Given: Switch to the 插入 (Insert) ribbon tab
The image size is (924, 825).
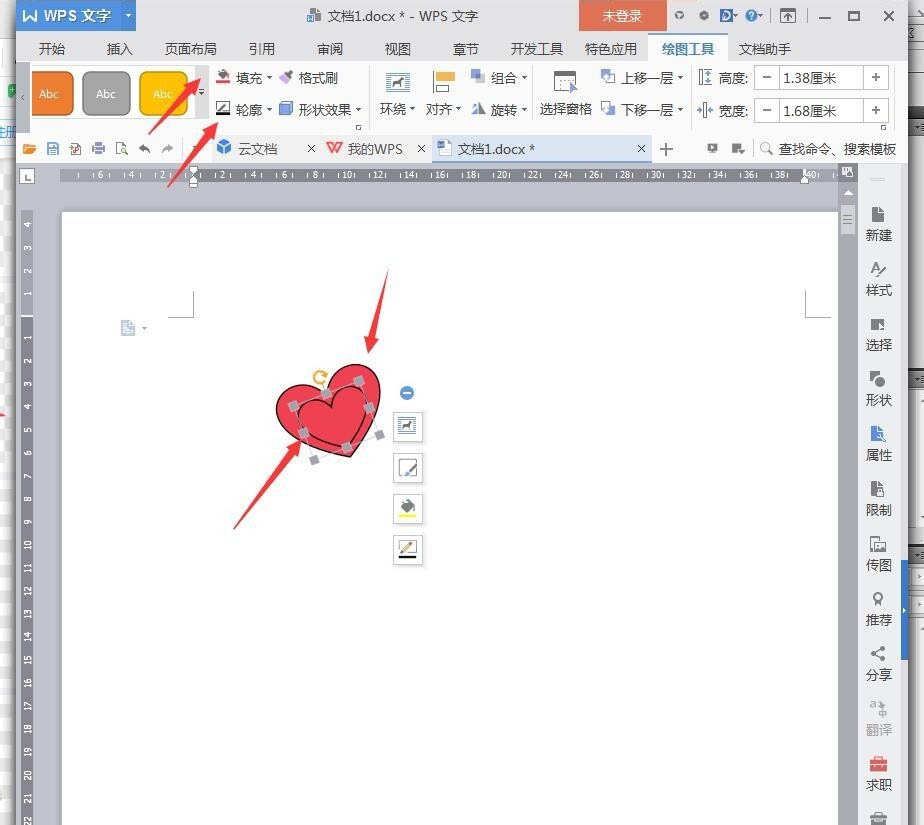Looking at the screenshot, I should point(120,49).
